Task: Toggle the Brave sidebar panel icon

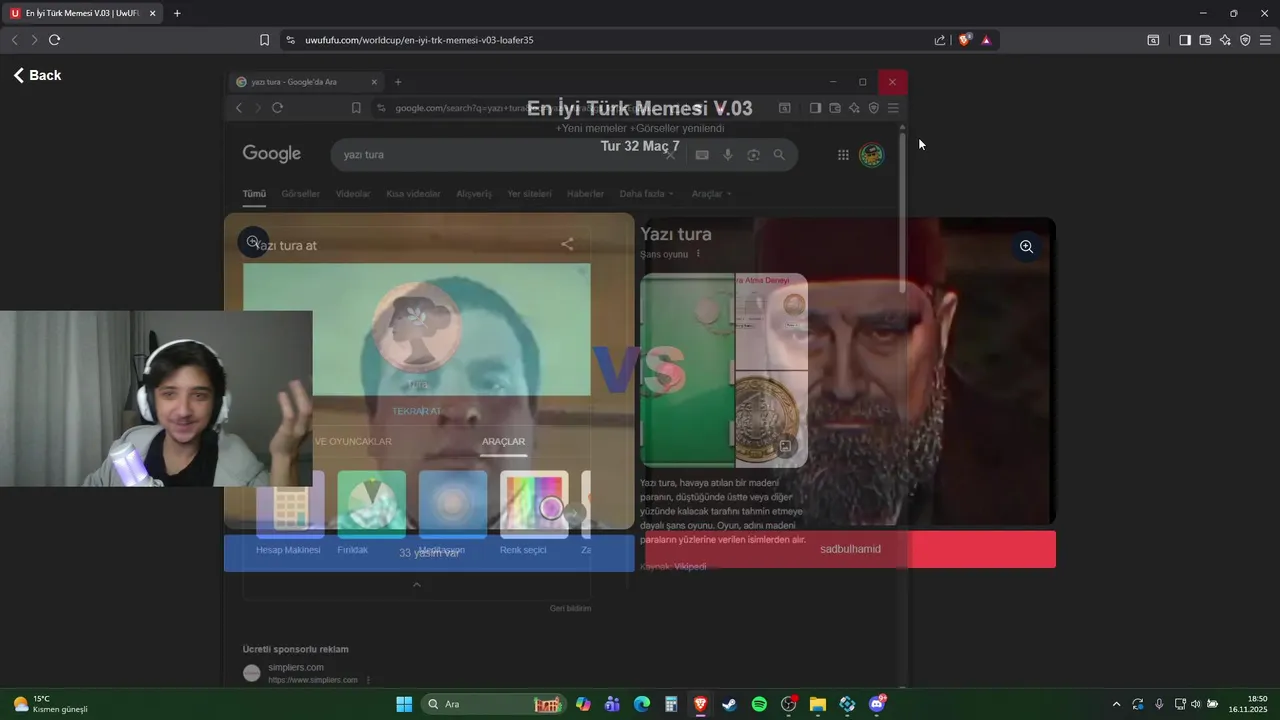Action: 1185,40
